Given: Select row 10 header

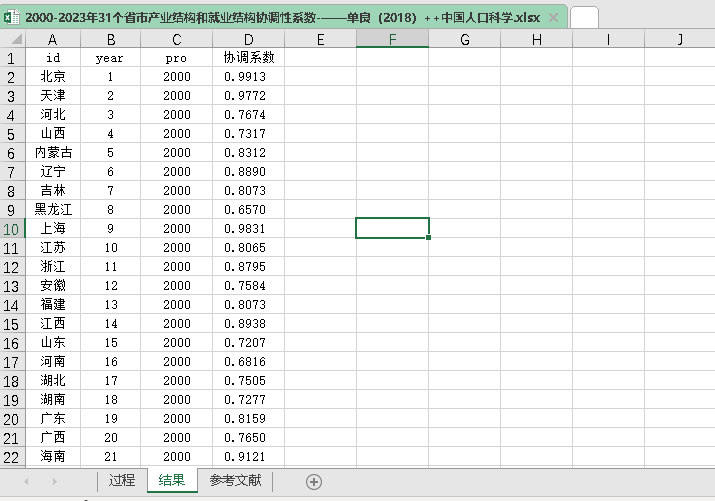Looking at the screenshot, I should (12, 229).
